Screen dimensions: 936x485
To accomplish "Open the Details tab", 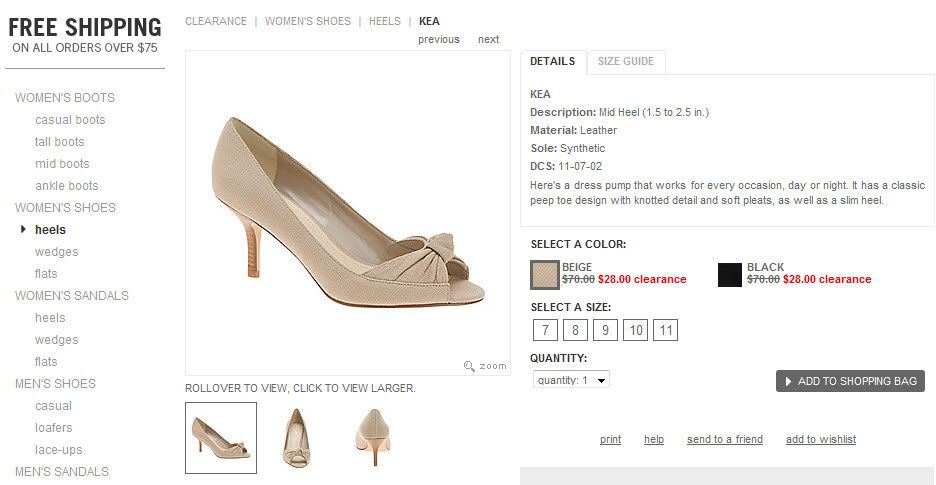I will pyautogui.click(x=552, y=61).
